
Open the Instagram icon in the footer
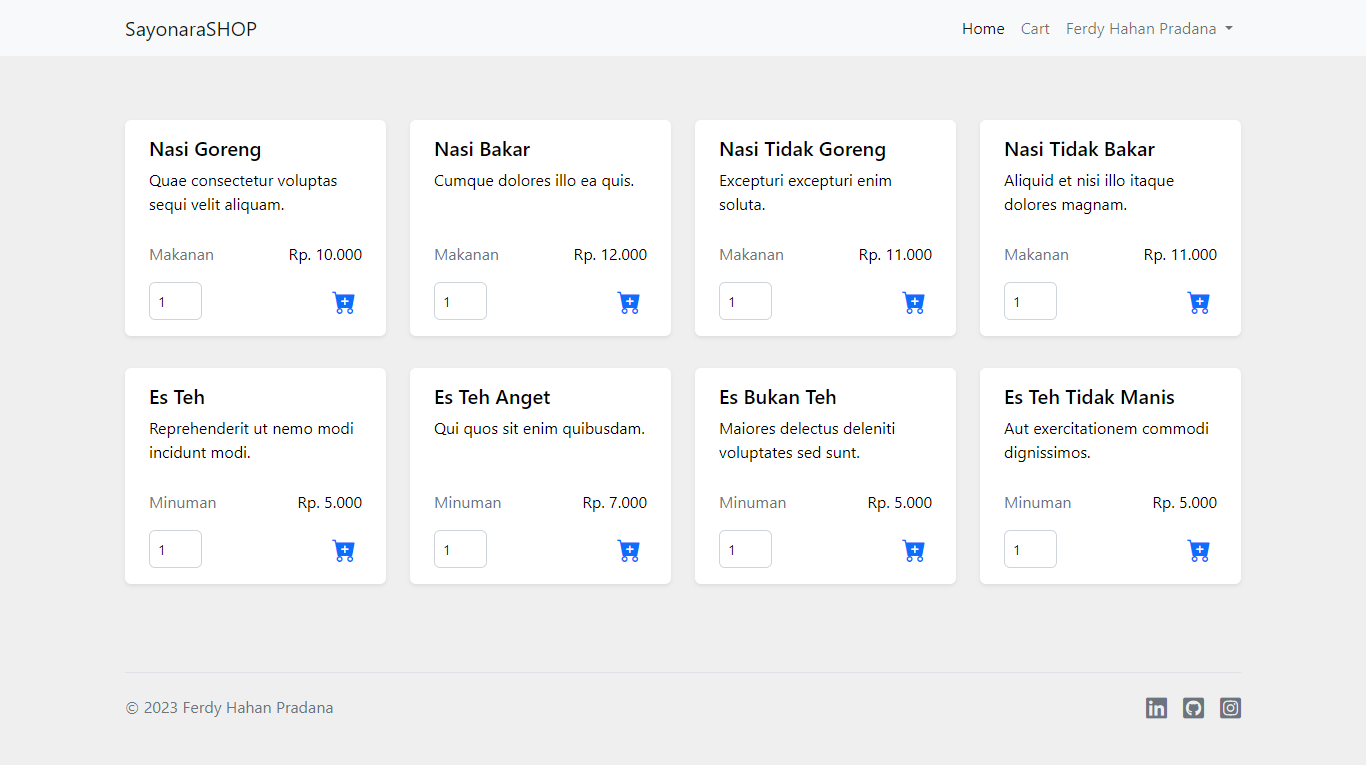tap(1230, 708)
